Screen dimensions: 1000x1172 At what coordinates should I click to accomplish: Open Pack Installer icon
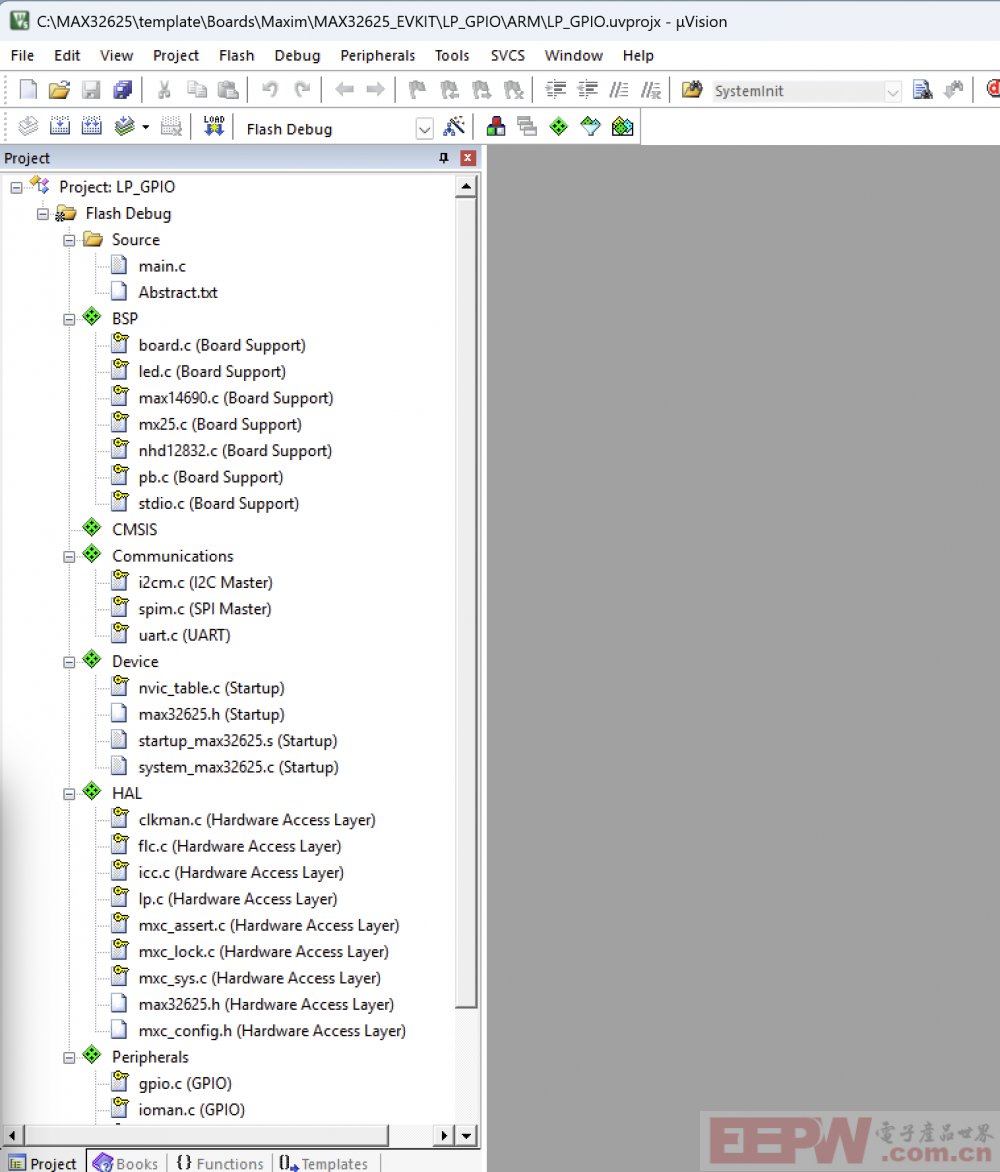click(623, 126)
